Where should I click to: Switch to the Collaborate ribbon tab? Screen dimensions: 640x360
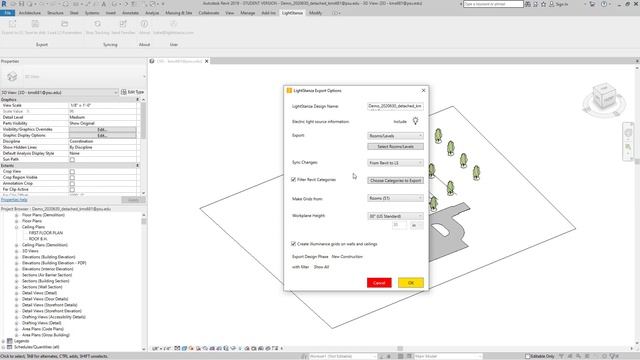tap(209, 13)
